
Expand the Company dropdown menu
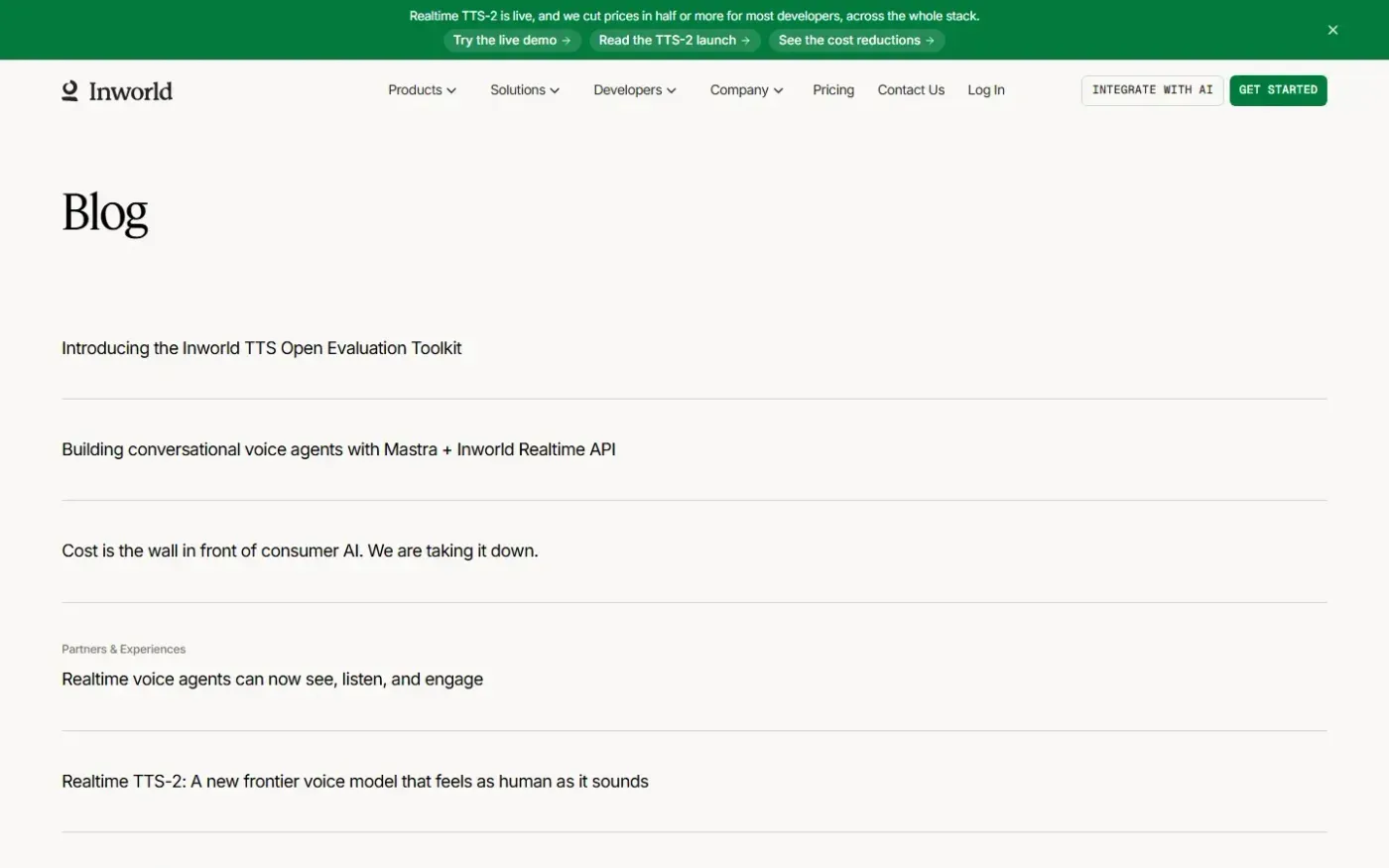click(747, 90)
